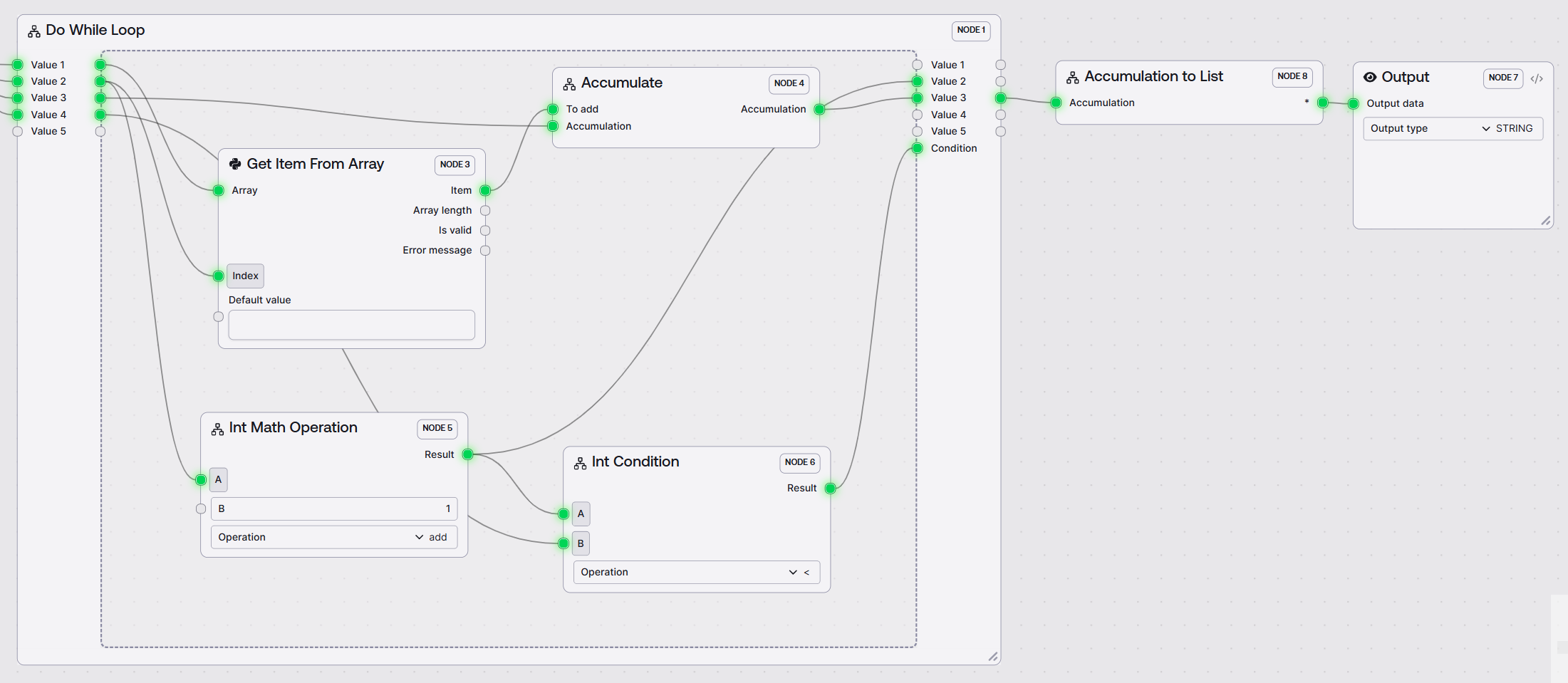The height and width of the screenshot is (683, 1568).
Task: Click the Int Condition node icon
Action: [x=580, y=463]
